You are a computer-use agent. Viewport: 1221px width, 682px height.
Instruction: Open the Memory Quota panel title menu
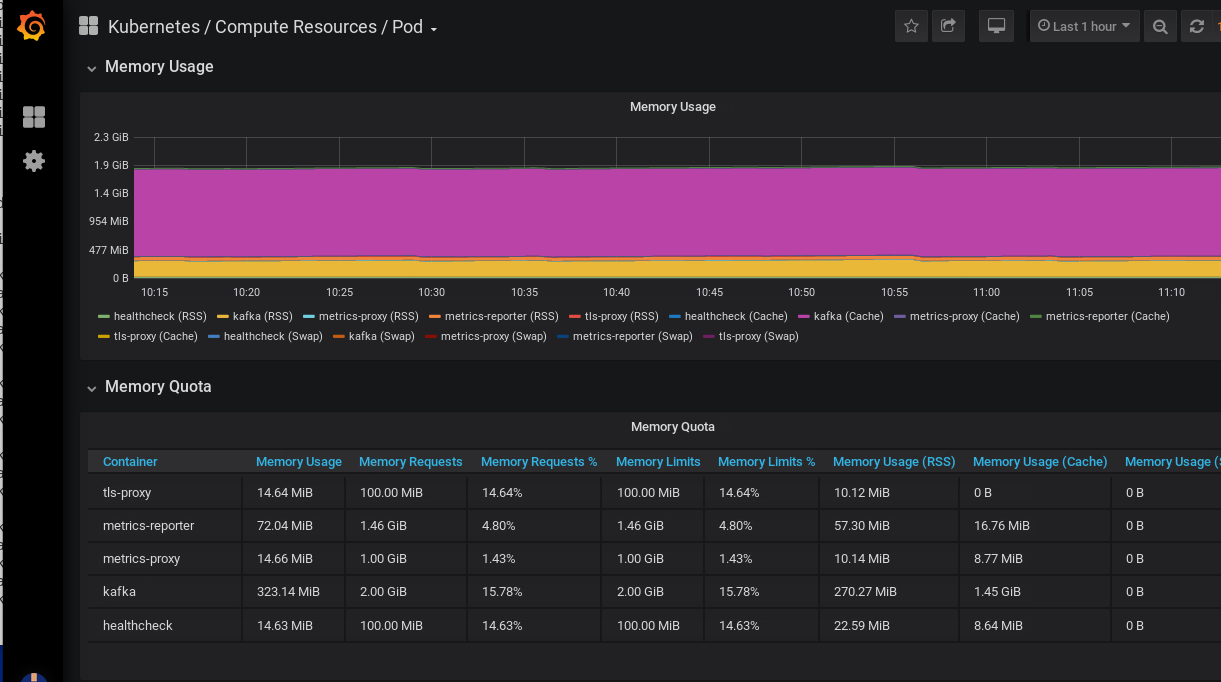(x=672, y=427)
